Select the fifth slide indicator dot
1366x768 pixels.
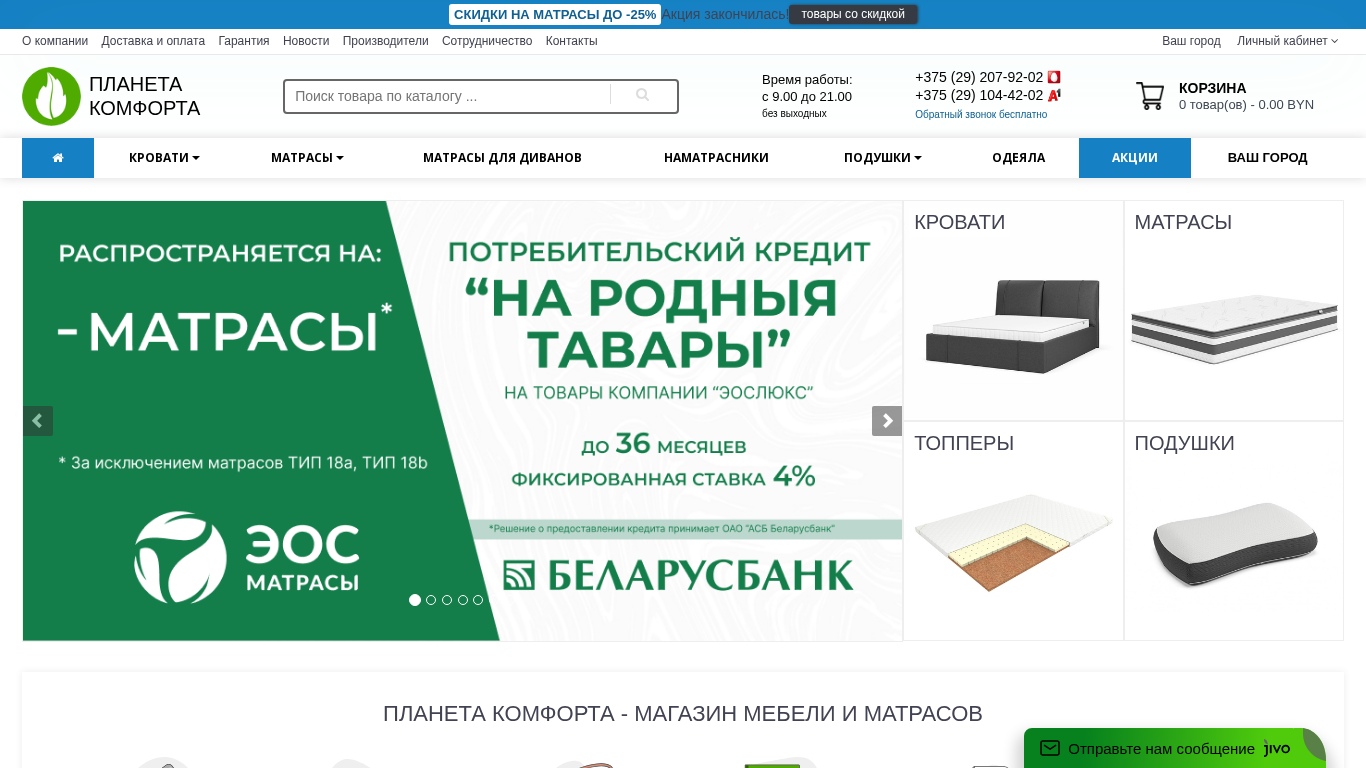click(478, 600)
